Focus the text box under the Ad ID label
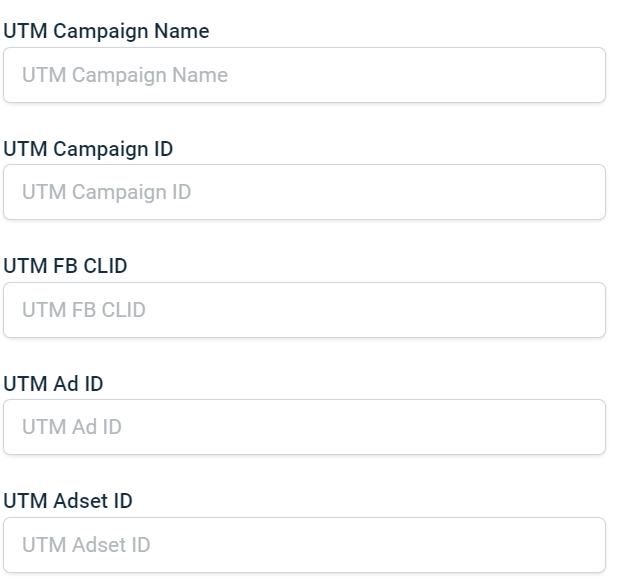The height and width of the screenshot is (588, 617). pos(304,427)
